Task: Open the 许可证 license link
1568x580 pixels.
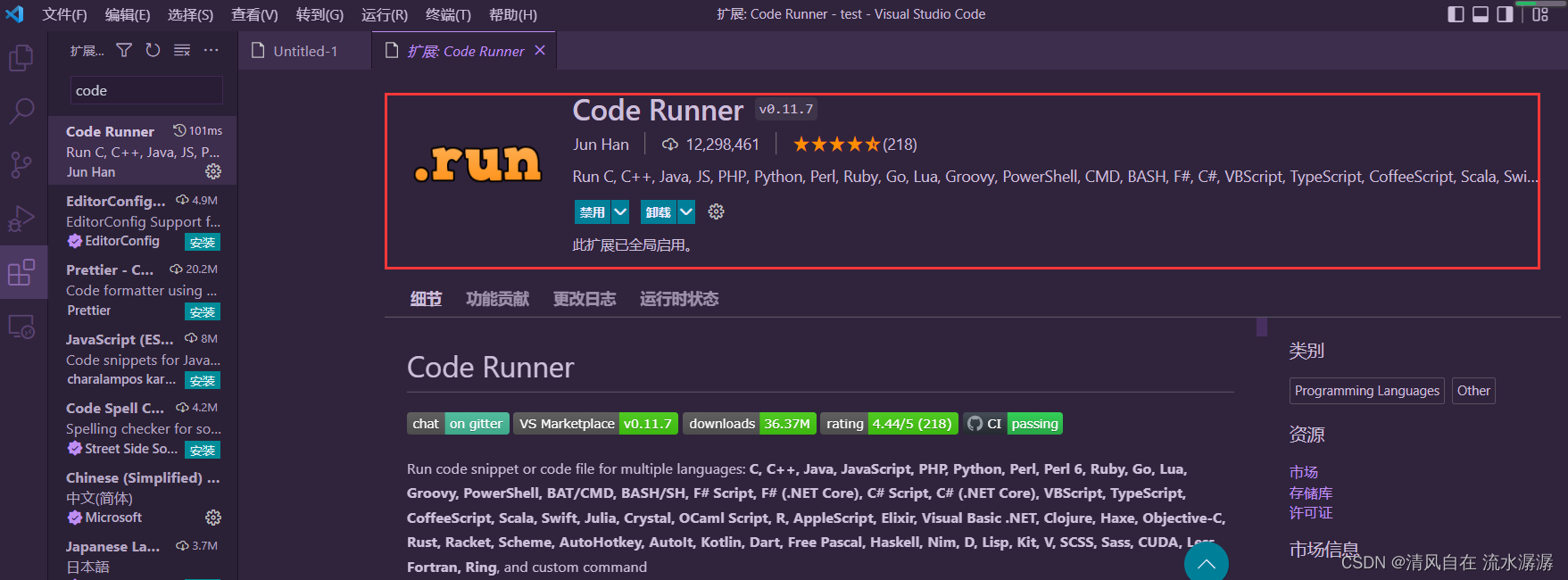Action: tap(1310, 513)
